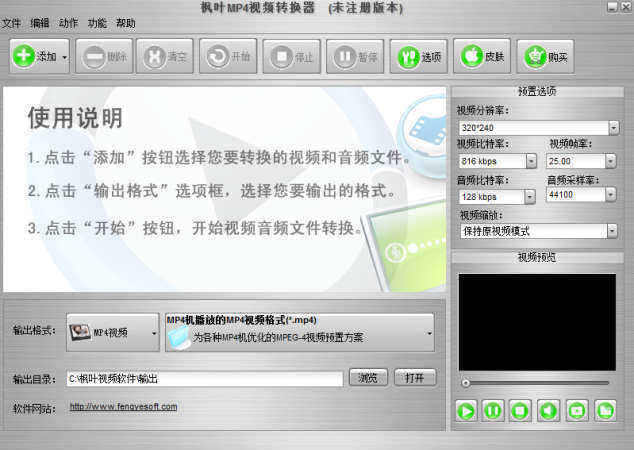Open the 文件 (File) menu

pyautogui.click(x=11, y=23)
